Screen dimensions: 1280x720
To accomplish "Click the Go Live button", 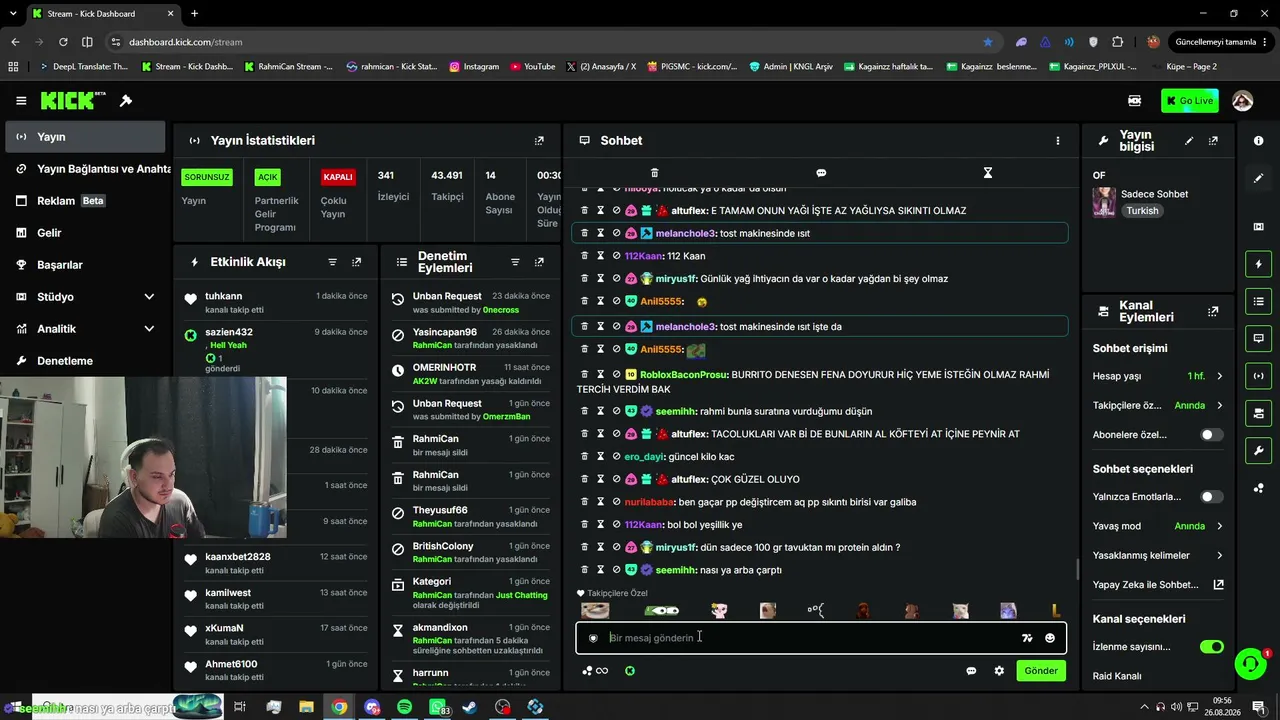I will click(1189, 101).
